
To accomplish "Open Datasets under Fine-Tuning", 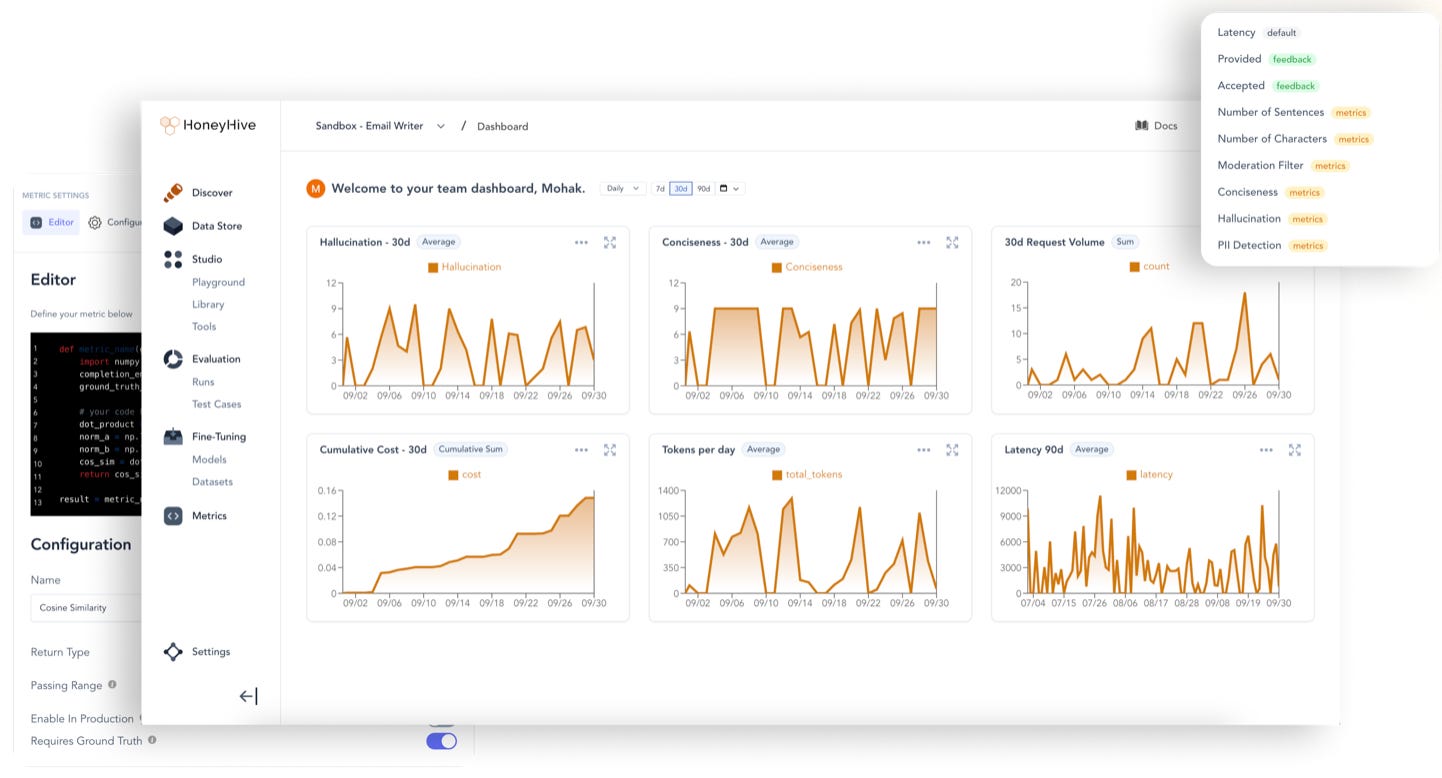I will (212, 482).
